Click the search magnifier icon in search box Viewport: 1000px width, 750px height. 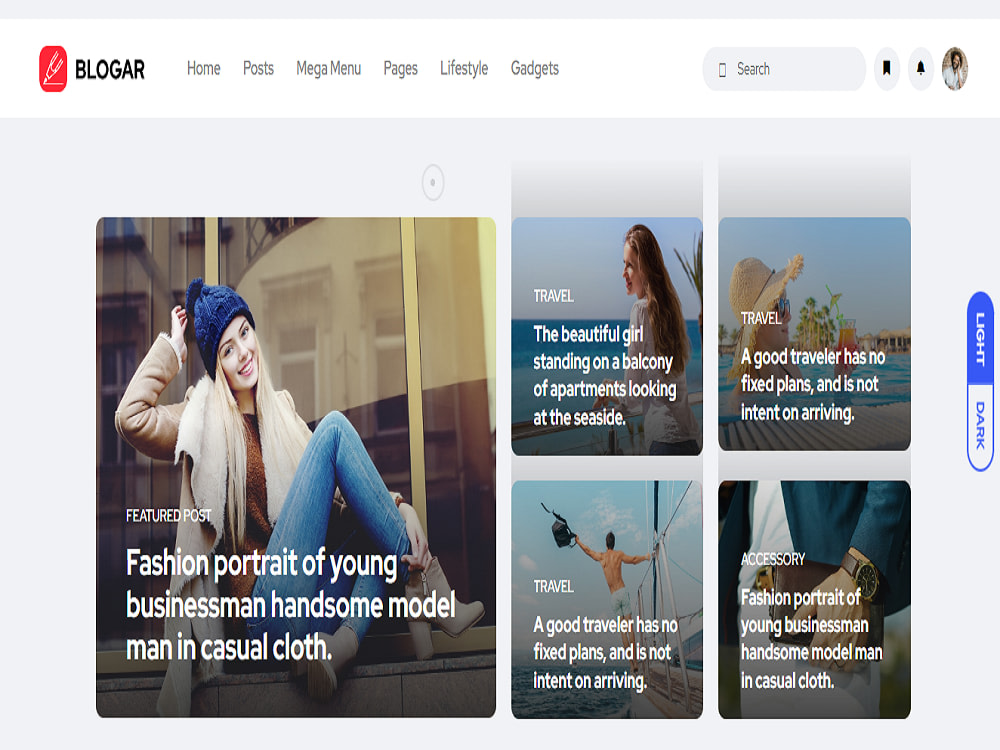[723, 70]
